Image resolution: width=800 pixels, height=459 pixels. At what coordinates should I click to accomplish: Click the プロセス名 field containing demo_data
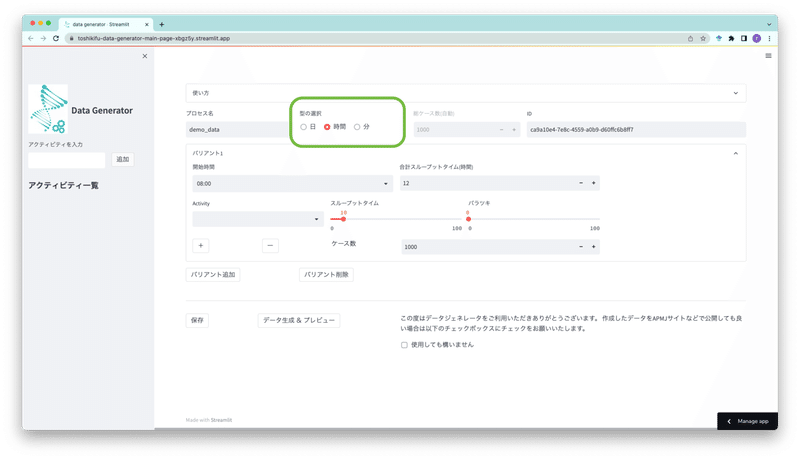tap(238, 130)
